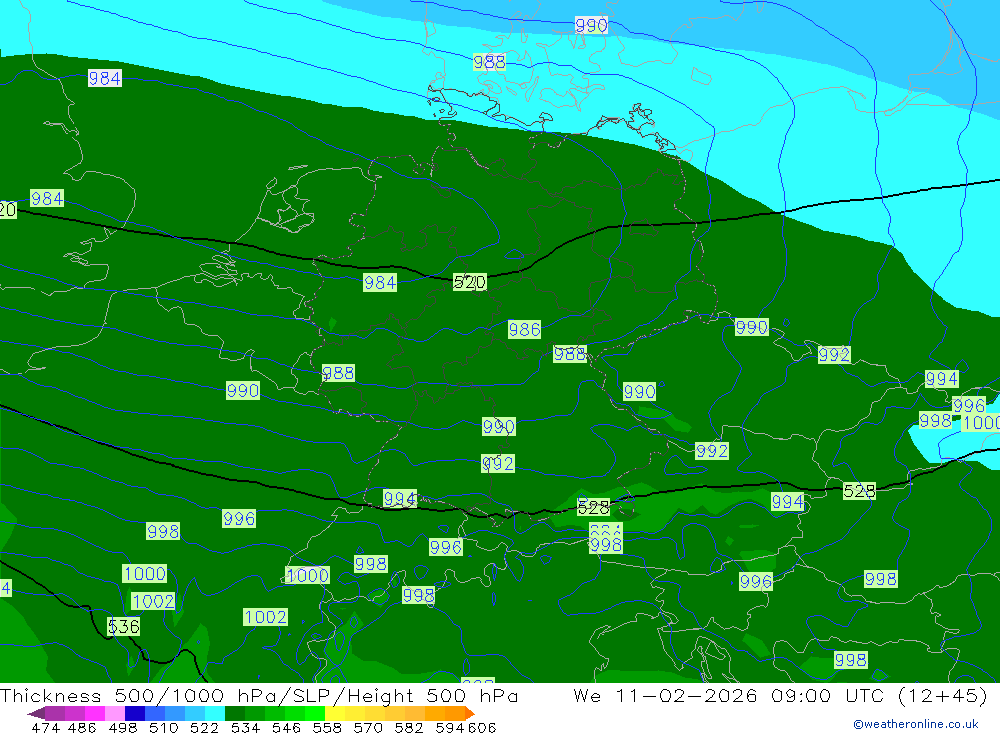Select the cyan legend color swatch
Image resolution: width=1000 pixels, height=733 pixels.
215,713
